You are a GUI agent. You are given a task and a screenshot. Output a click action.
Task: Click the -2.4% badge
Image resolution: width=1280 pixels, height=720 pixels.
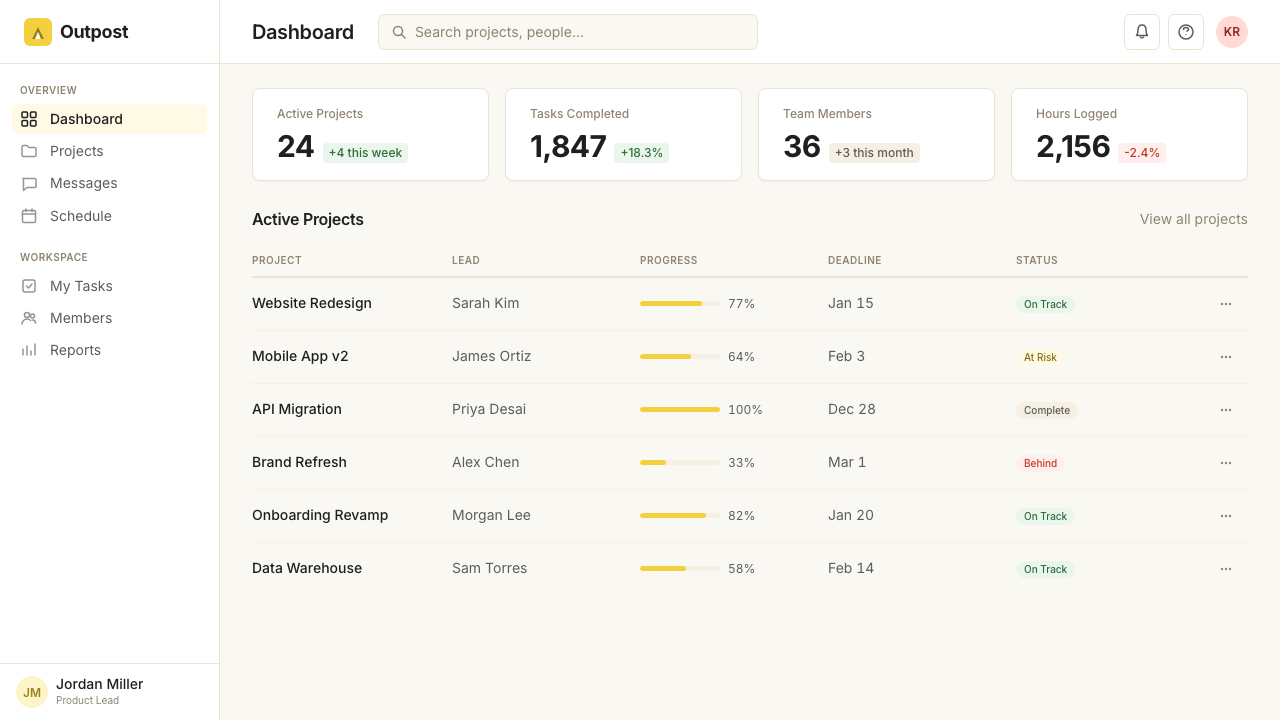click(x=1142, y=153)
